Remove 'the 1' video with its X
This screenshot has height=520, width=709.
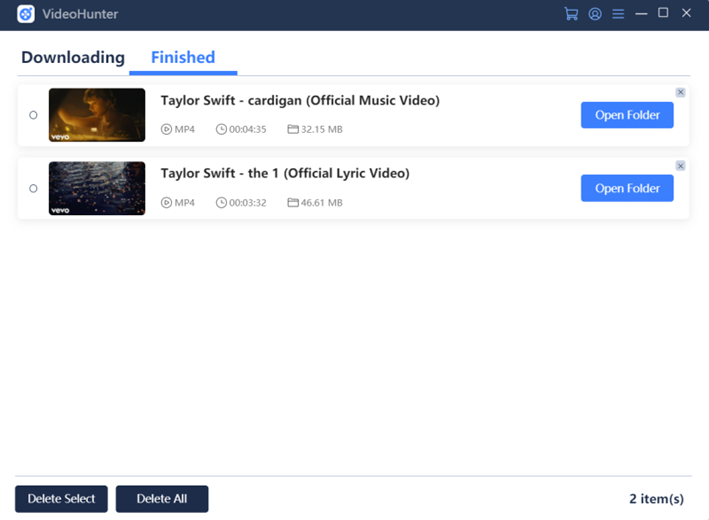coord(680,166)
